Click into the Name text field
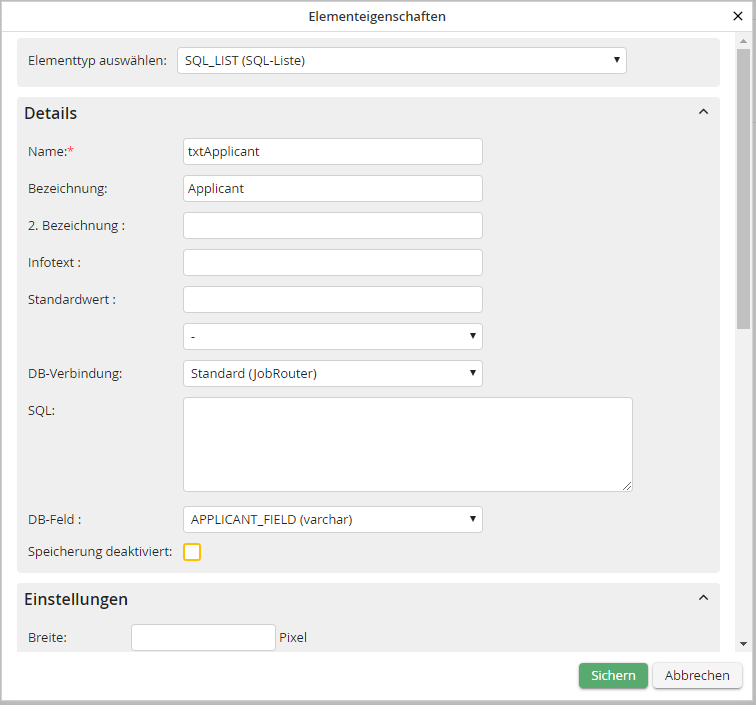 point(332,152)
